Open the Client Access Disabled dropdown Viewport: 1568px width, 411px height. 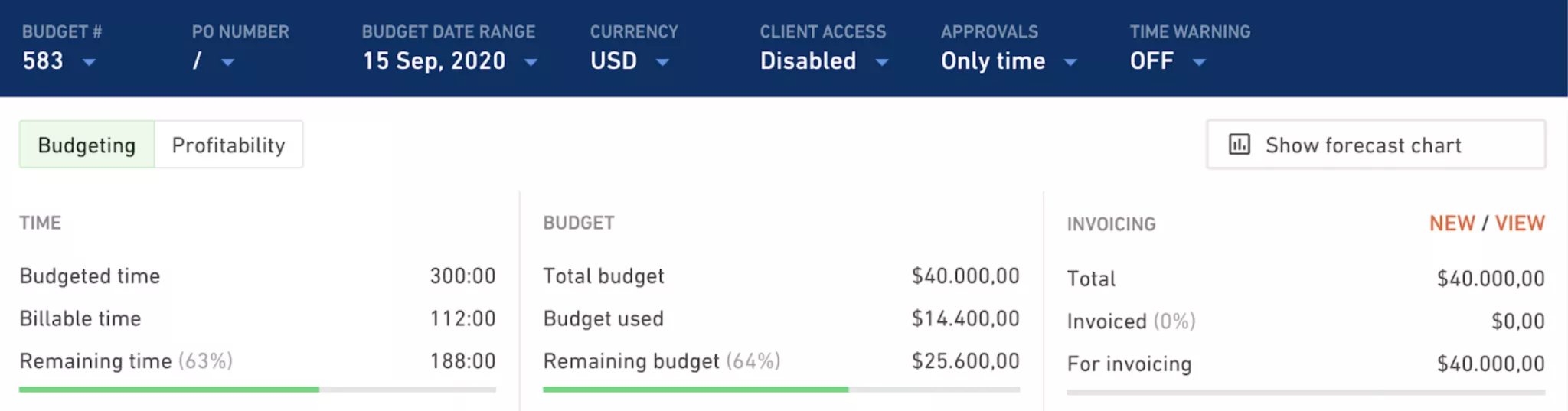824,60
